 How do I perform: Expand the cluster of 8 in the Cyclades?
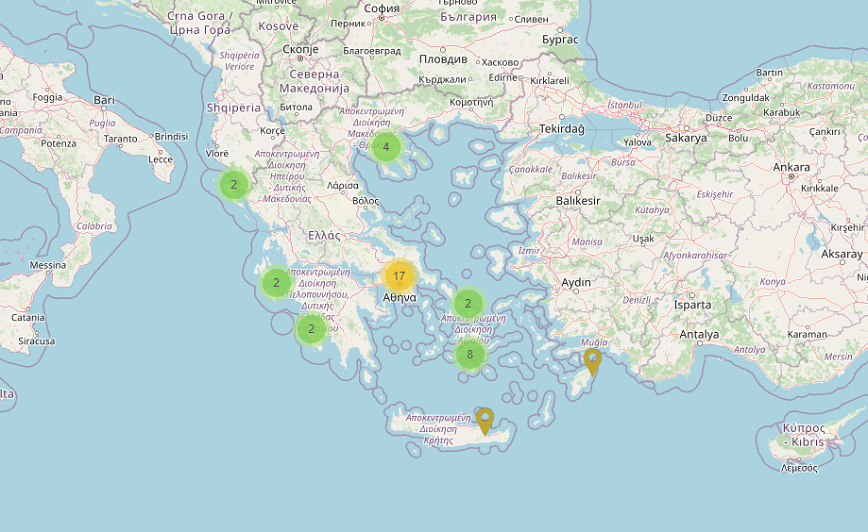pyautogui.click(x=470, y=354)
